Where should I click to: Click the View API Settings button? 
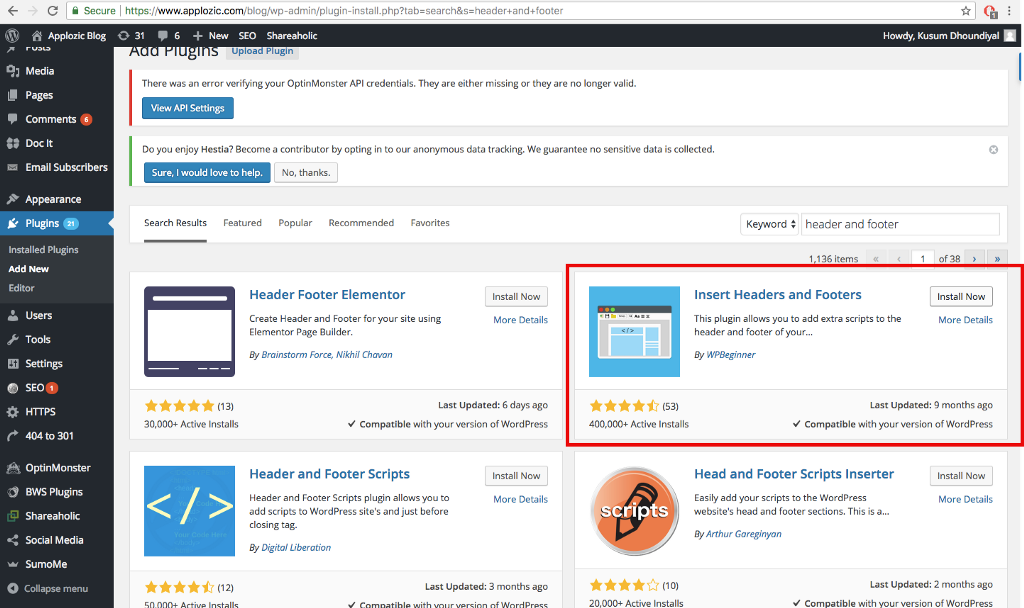point(187,108)
